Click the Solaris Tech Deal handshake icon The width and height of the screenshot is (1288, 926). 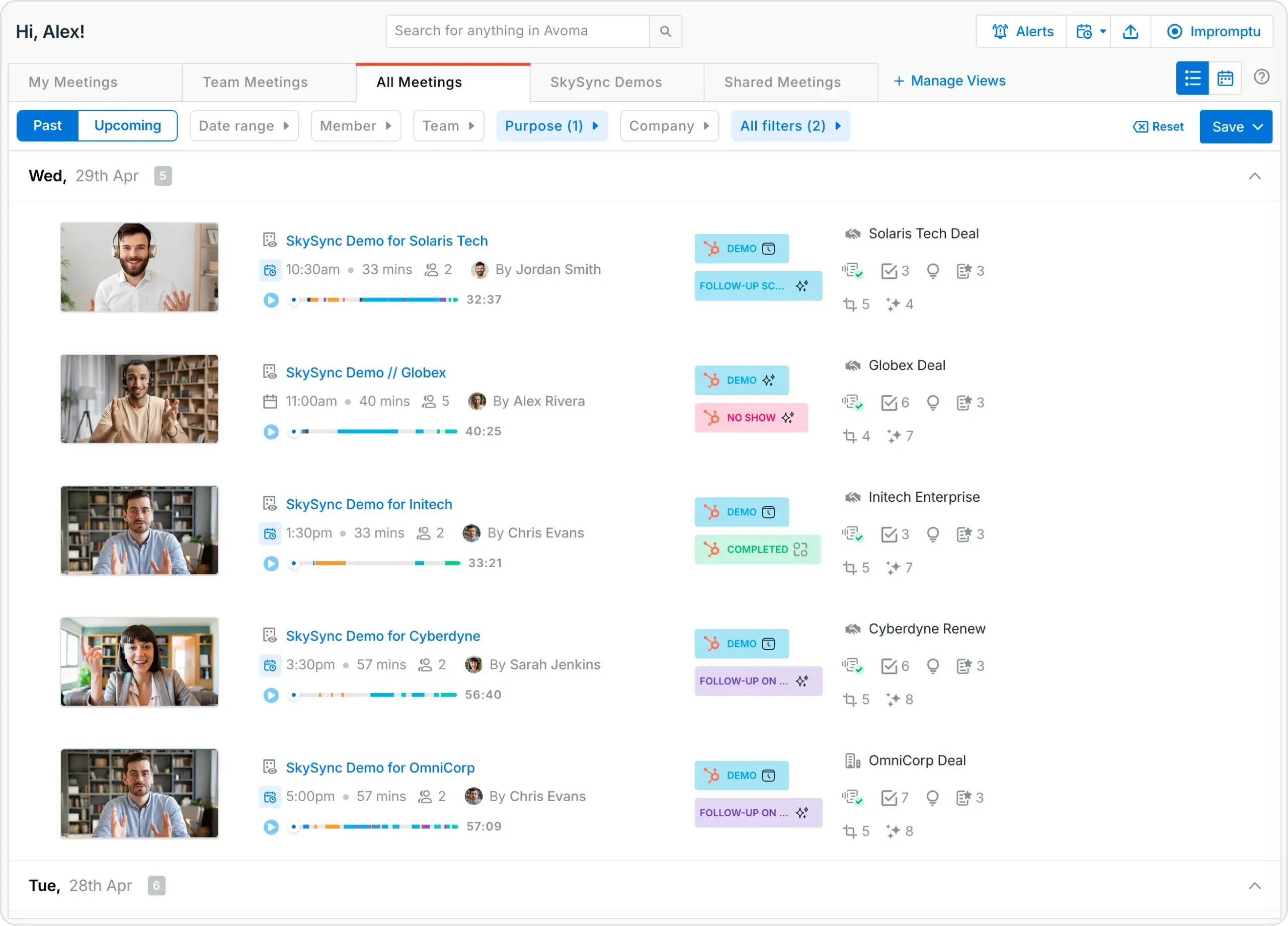[x=852, y=234]
